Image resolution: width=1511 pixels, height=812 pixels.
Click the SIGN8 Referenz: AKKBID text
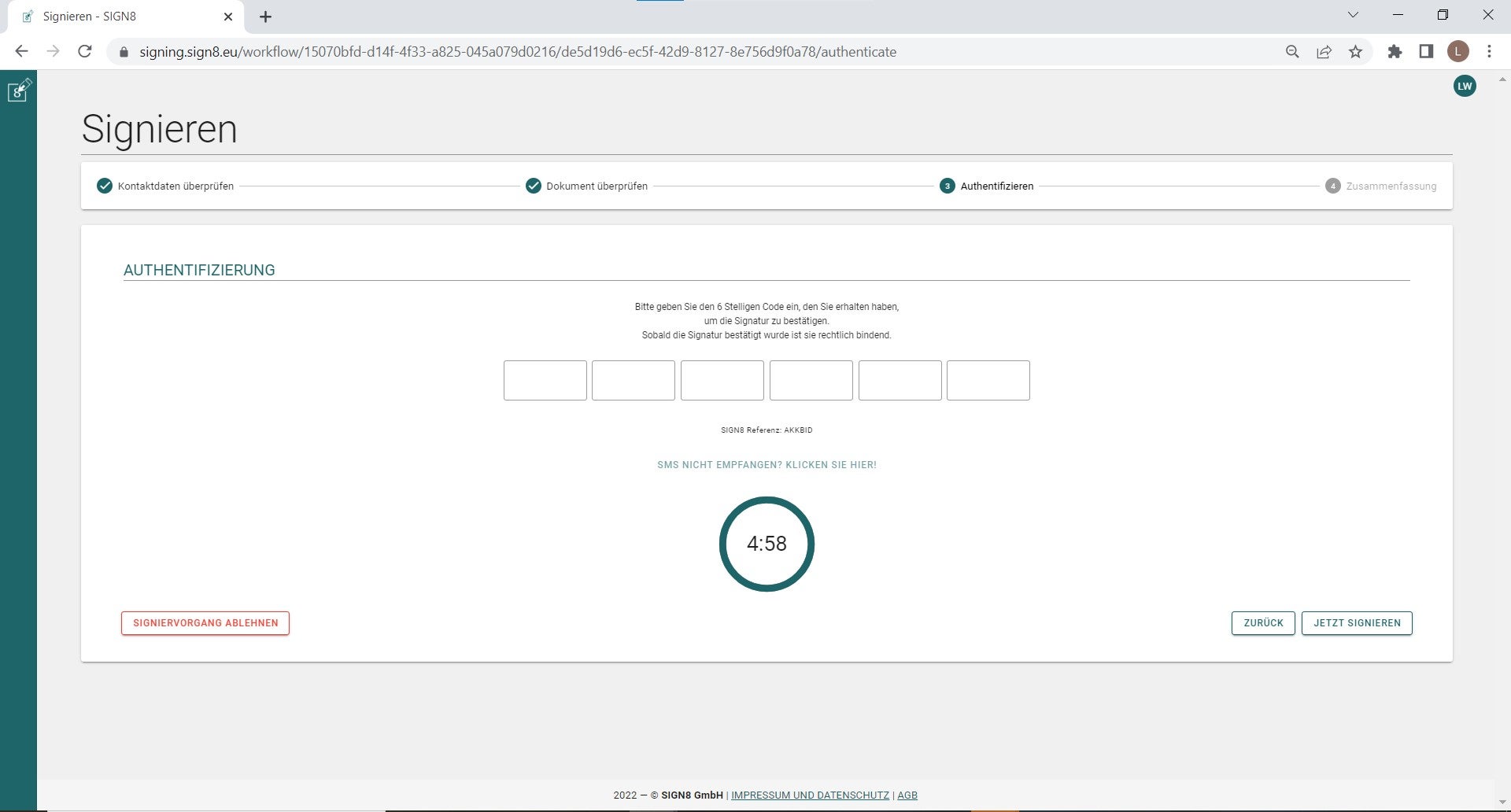[767, 430]
